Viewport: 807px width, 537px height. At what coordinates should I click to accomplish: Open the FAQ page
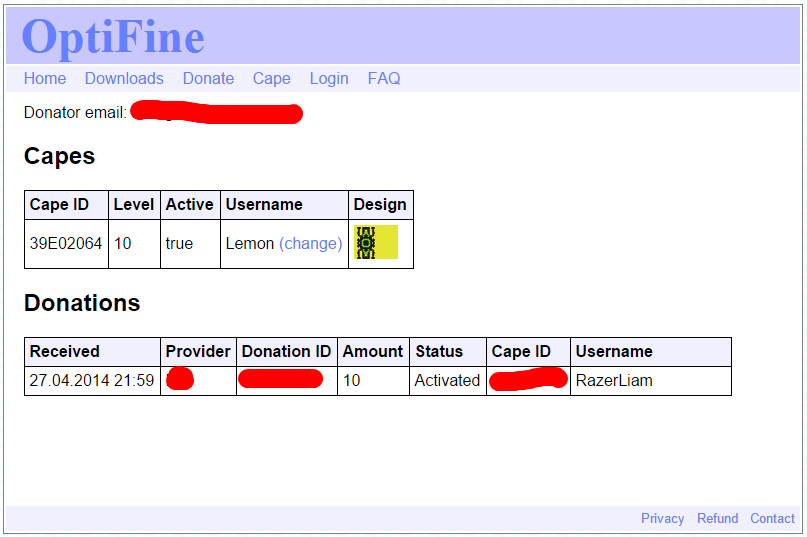384,78
